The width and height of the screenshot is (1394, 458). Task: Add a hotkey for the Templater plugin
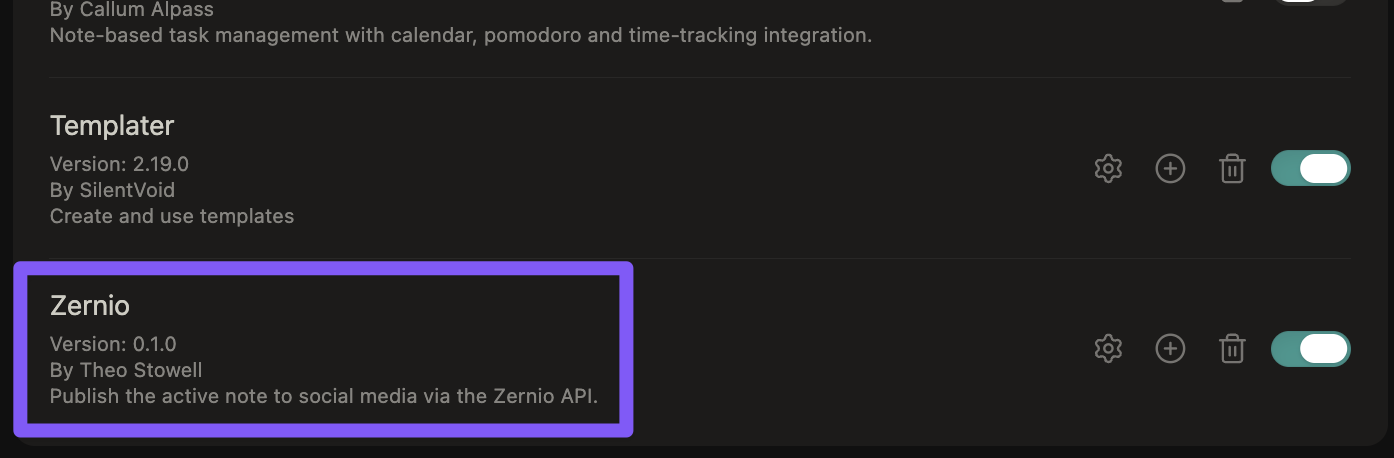[1170, 169]
